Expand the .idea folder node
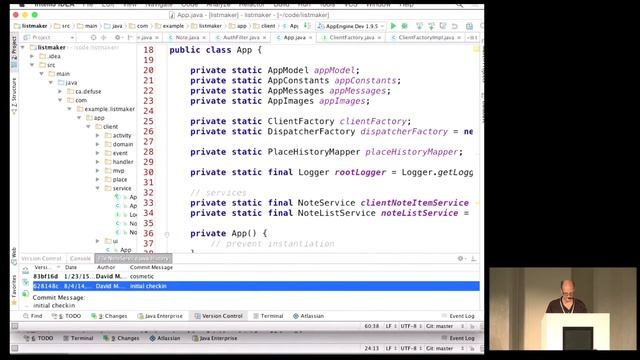The width and height of the screenshot is (640, 360). click(32, 56)
